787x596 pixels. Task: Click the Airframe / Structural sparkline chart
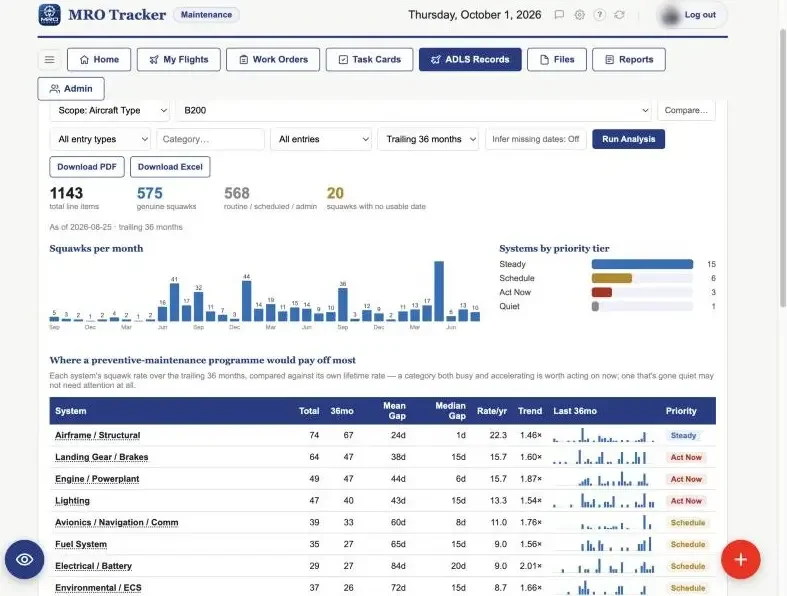tap(603, 435)
